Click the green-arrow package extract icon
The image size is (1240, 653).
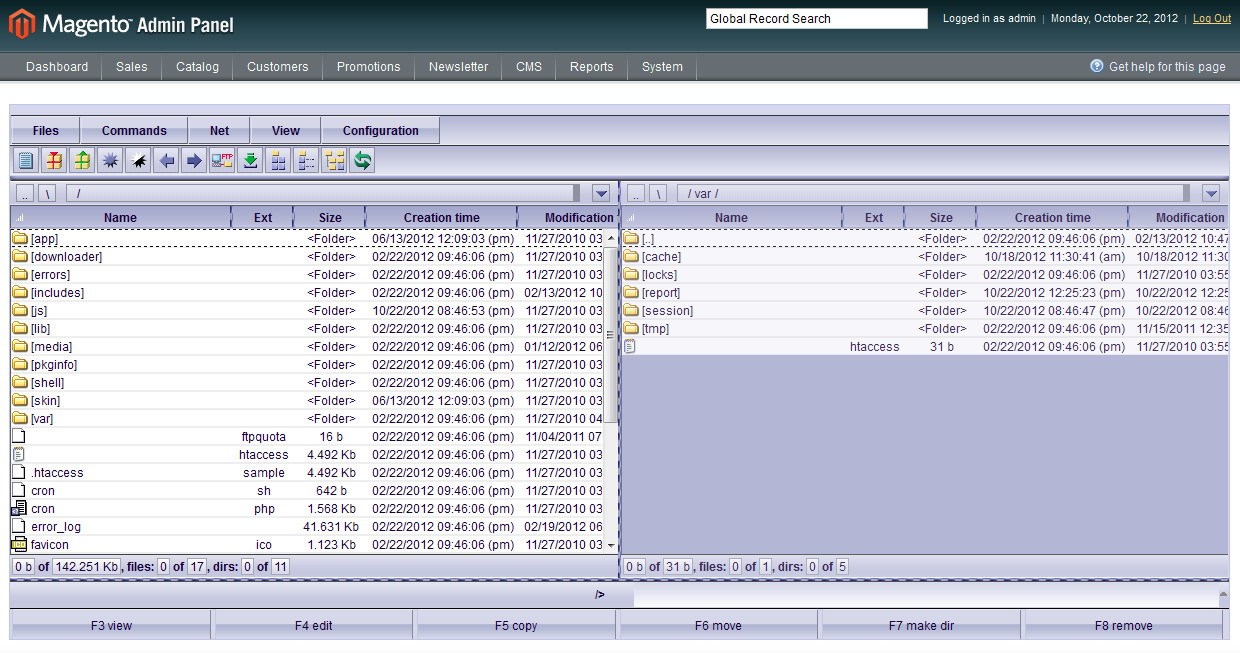82,161
